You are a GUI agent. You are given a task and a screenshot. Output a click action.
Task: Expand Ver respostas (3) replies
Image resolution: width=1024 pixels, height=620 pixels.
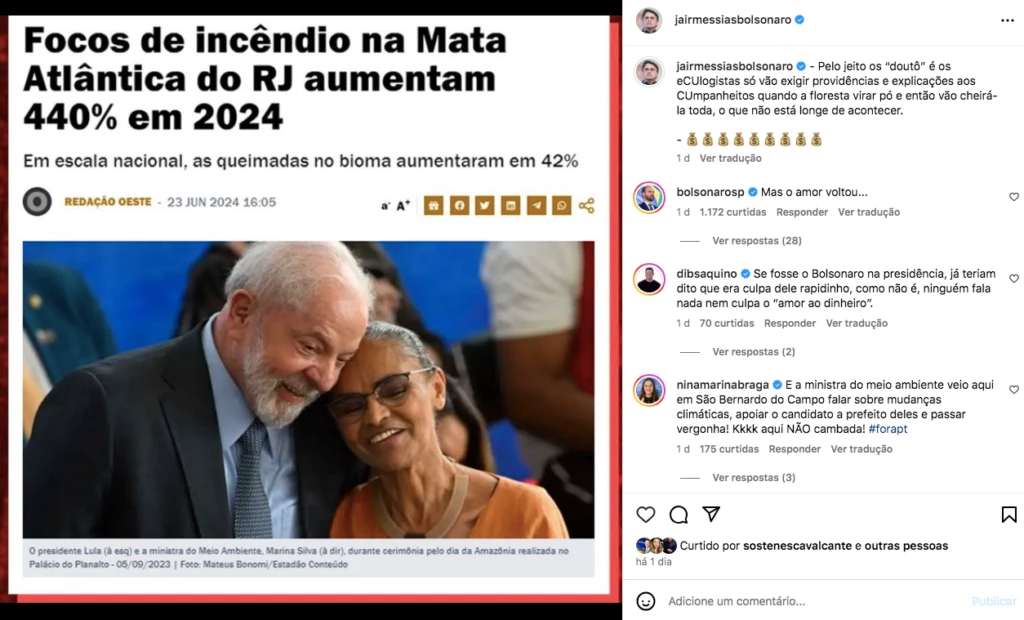pos(753,478)
